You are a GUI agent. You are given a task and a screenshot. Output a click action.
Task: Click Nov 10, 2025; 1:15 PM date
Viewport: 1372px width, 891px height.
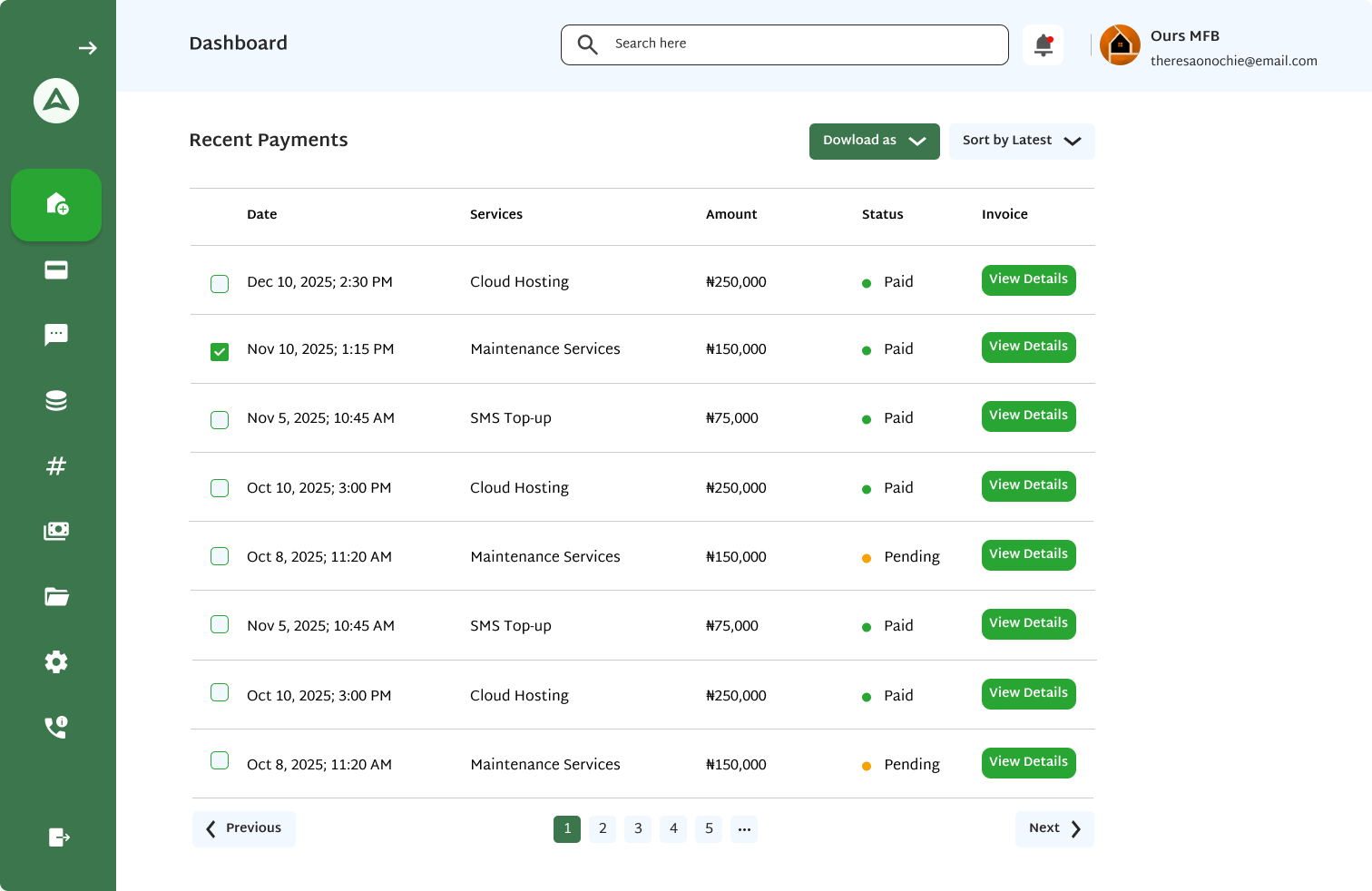pyautogui.click(x=320, y=349)
